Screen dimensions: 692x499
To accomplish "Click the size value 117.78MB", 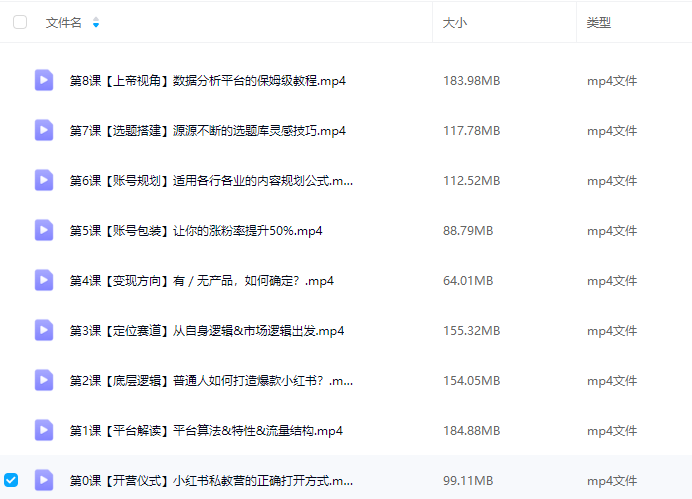I will 471,131.
